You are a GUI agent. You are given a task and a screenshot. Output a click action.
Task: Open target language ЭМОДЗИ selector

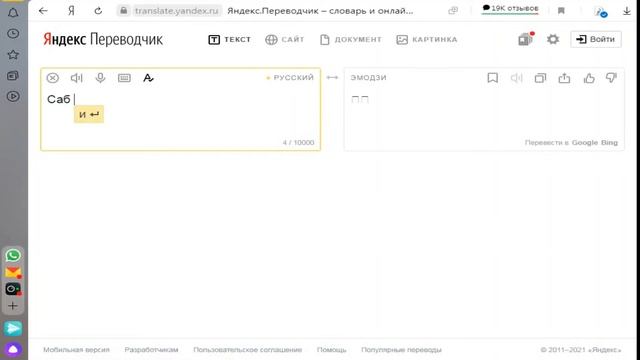pyautogui.click(x=369, y=78)
